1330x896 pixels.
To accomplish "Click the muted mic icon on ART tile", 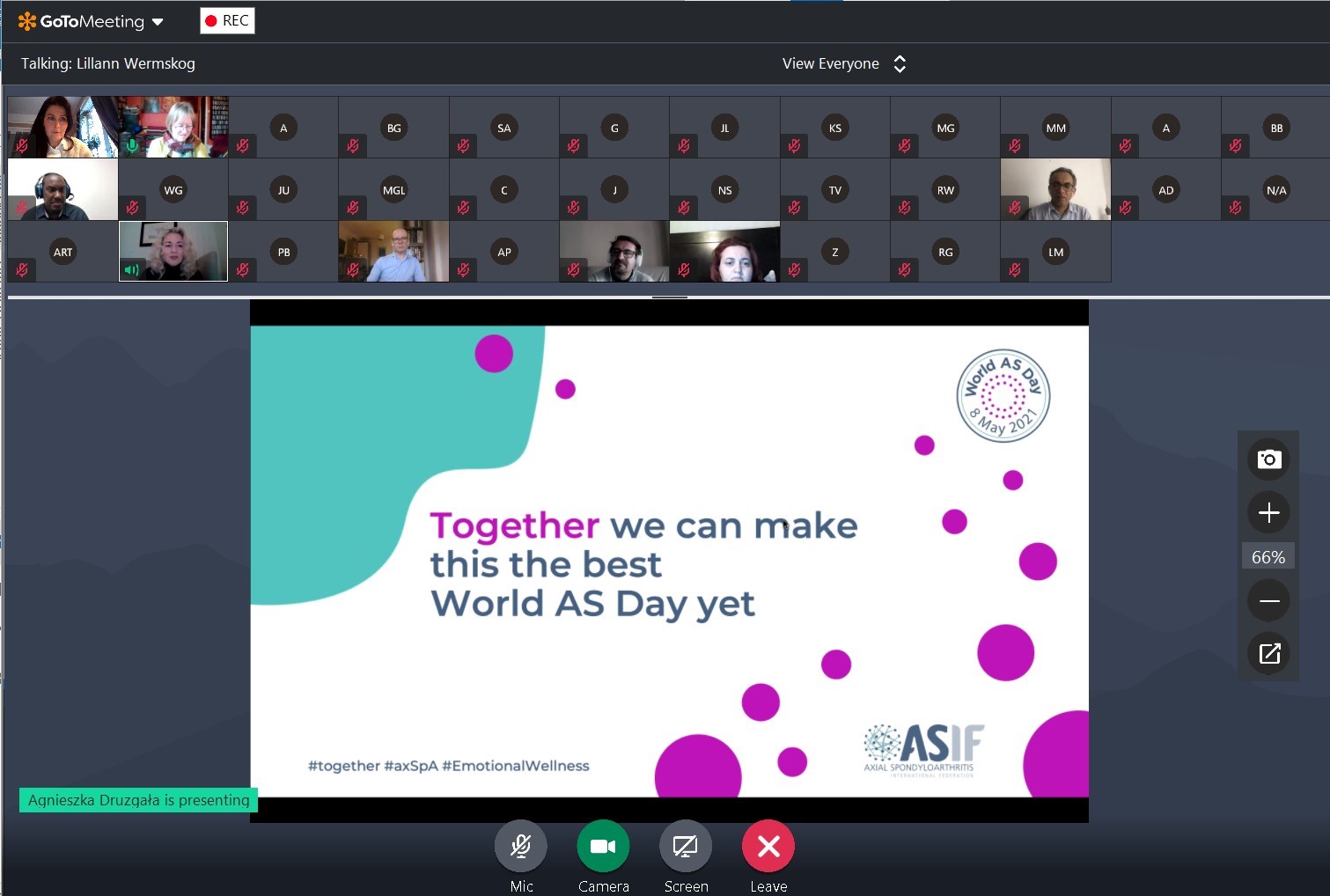I will [22, 269].
